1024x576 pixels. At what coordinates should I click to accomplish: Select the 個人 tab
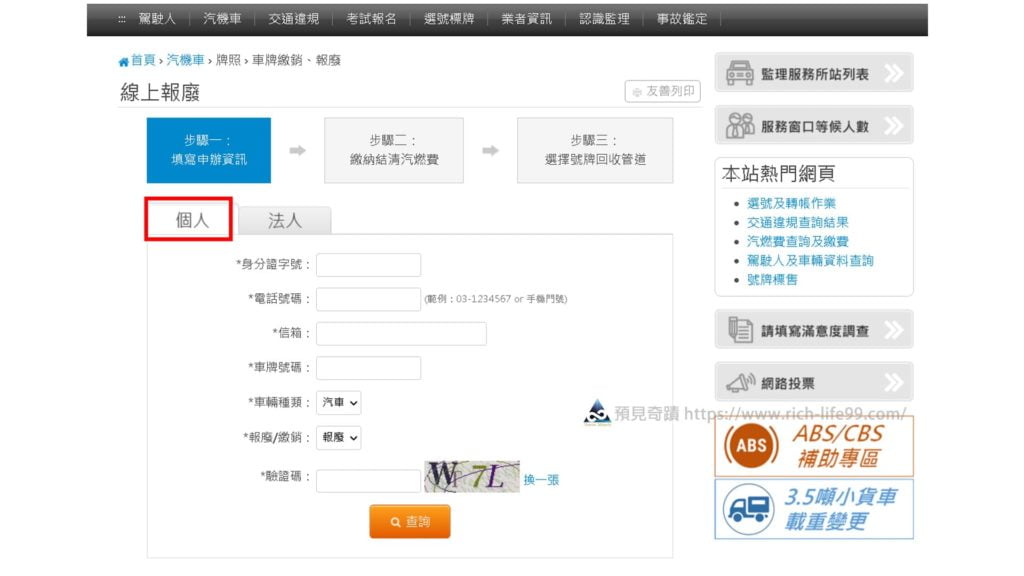click(189, 219)
